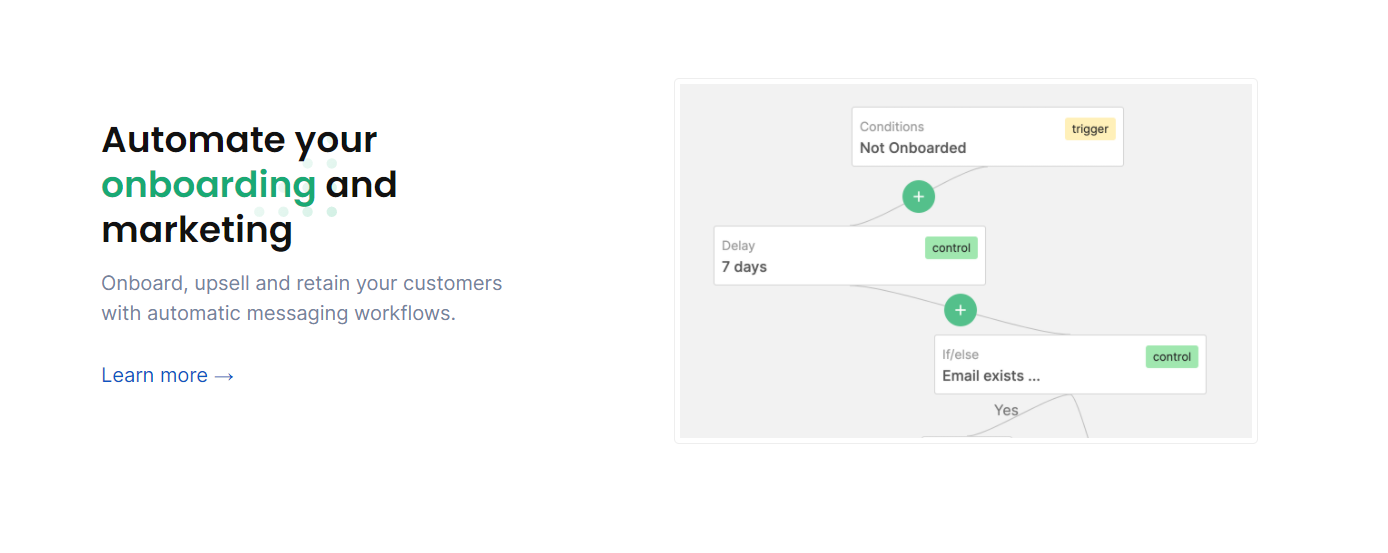Screen dimensions: 1388x553
Task: Click the yellow trigger badge
Action: coord(1090,129)
